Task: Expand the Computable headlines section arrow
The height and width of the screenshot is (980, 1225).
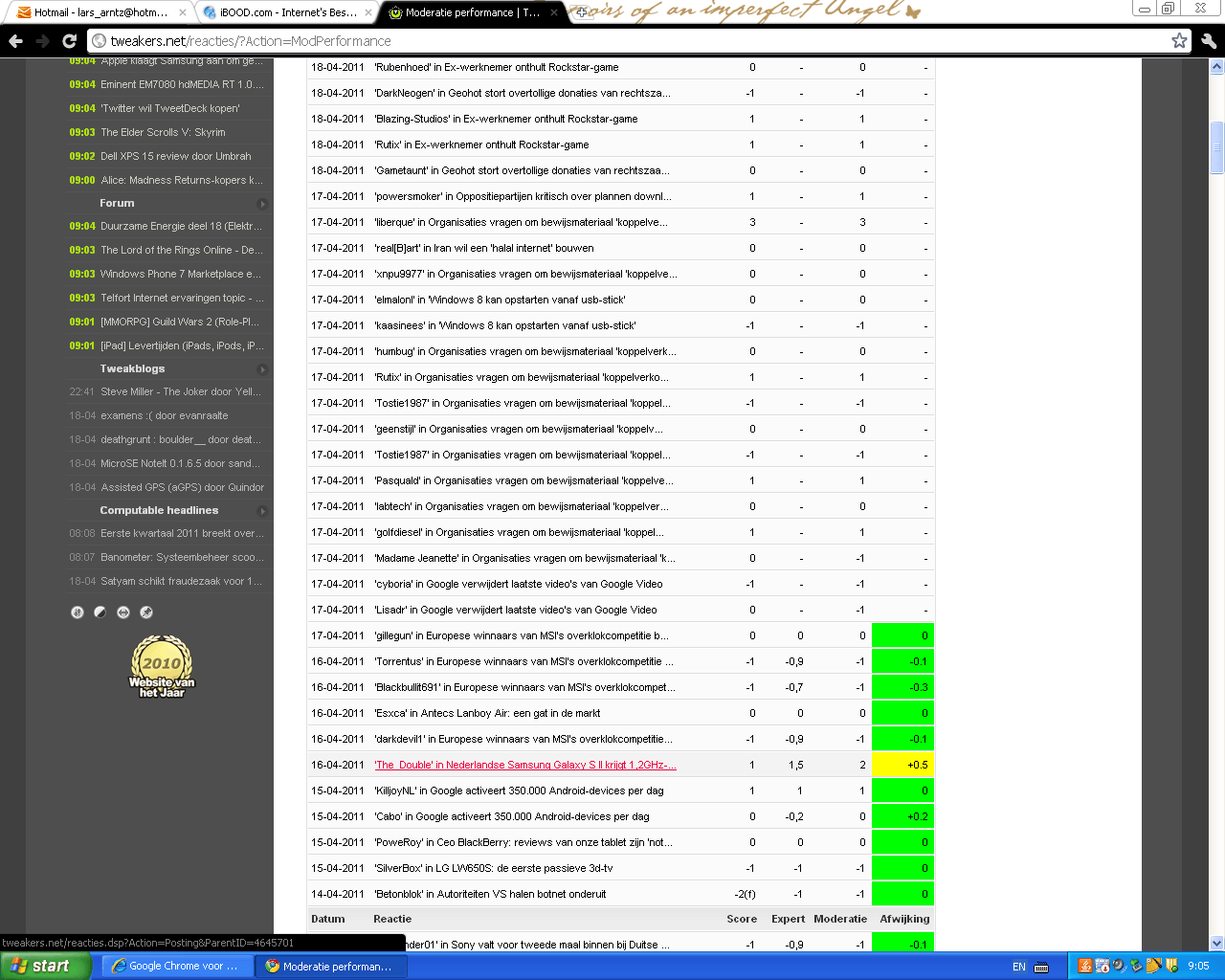Action: pyautogui.click(x=262, y=511)
